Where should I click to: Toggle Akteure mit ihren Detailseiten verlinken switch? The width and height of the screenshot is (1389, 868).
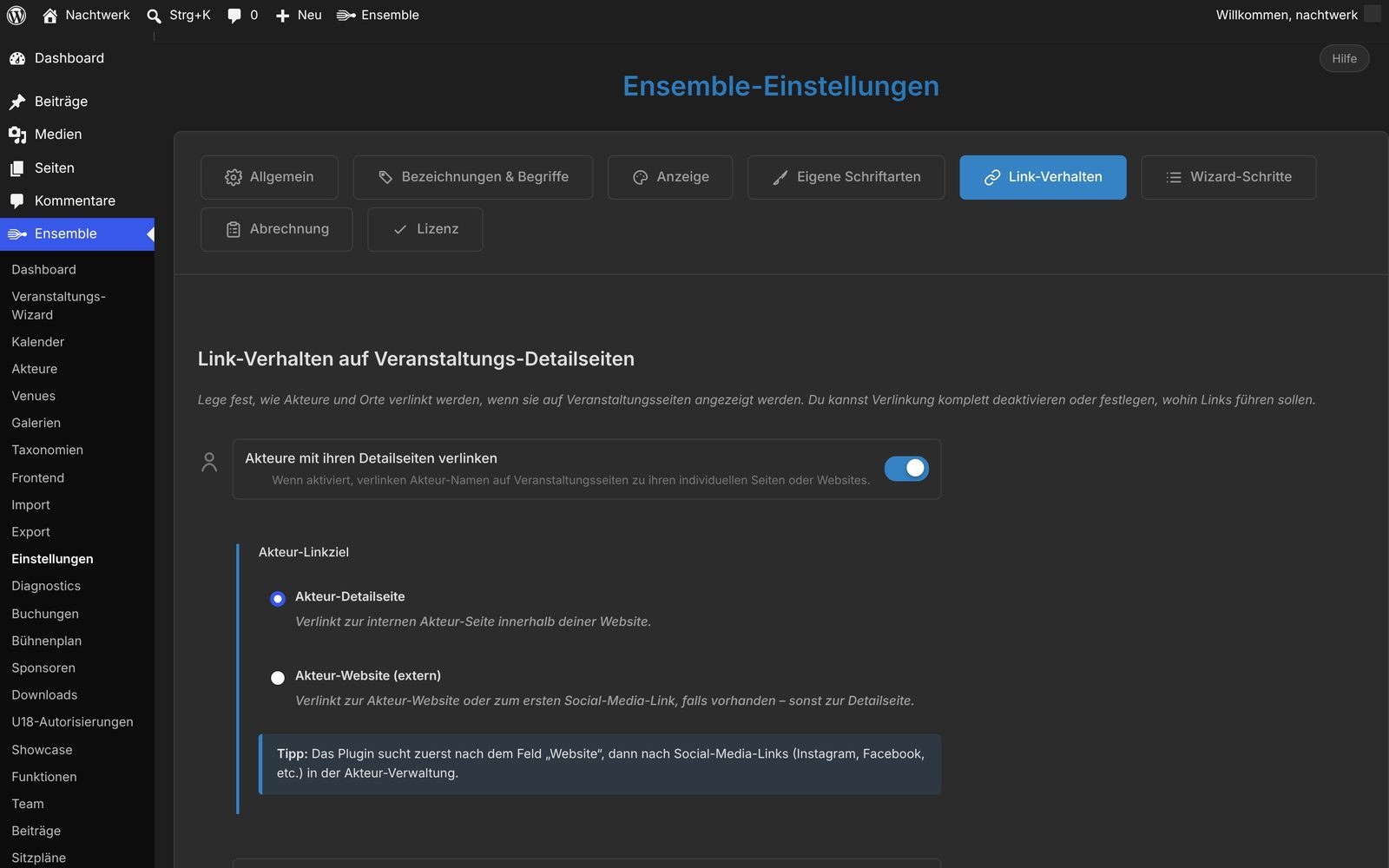click(x=906, y=469)
